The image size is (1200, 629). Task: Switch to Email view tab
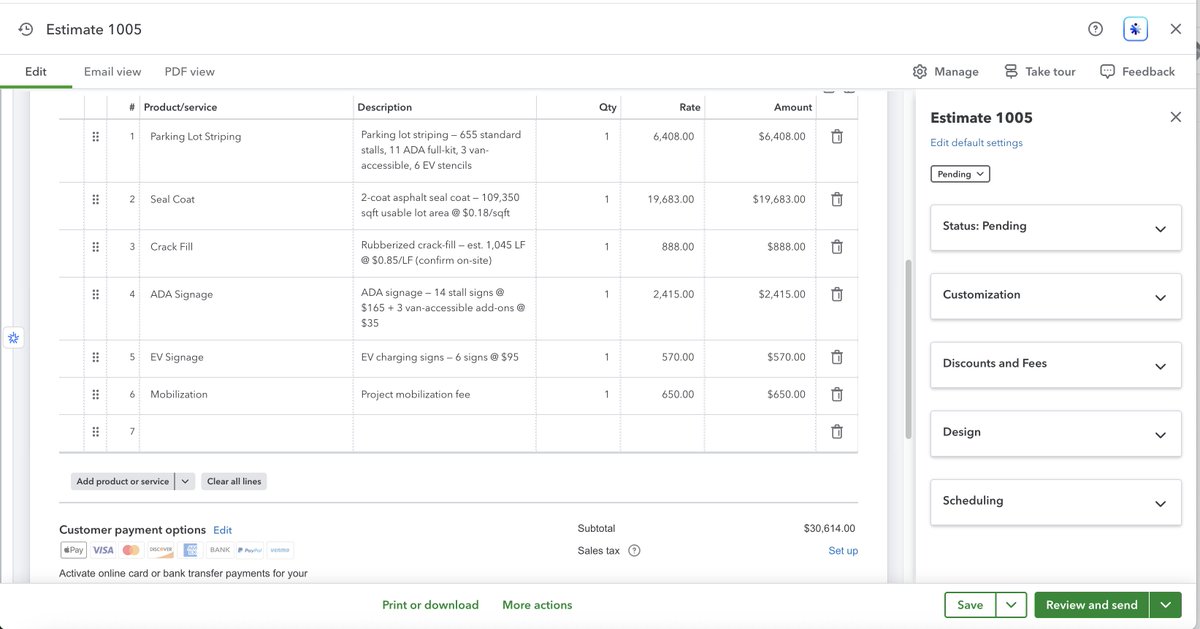(x=112, y=72)
